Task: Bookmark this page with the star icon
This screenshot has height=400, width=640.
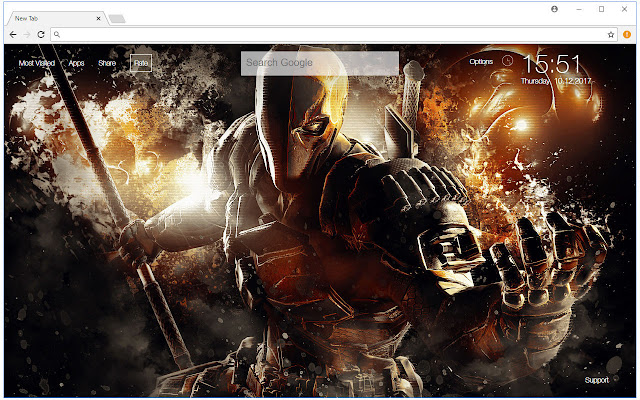Action: [611, 35]
